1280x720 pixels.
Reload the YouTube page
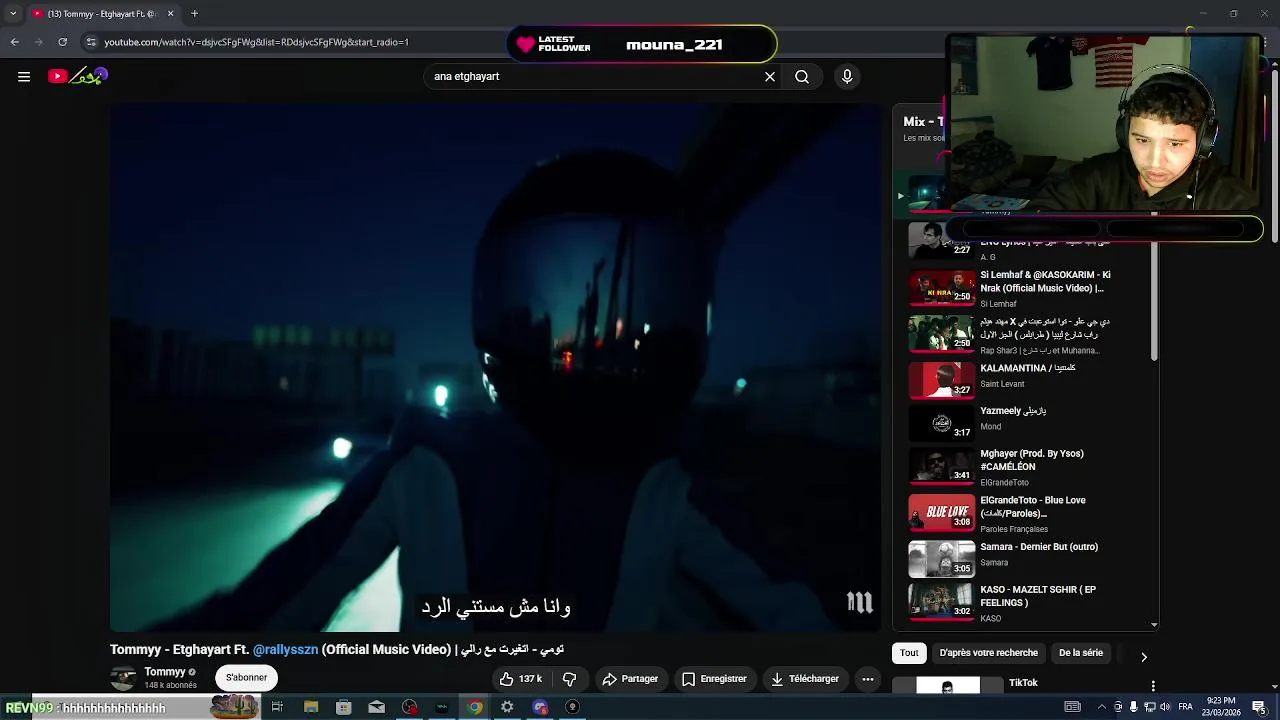pyautogui.click(x=62, y=42)
